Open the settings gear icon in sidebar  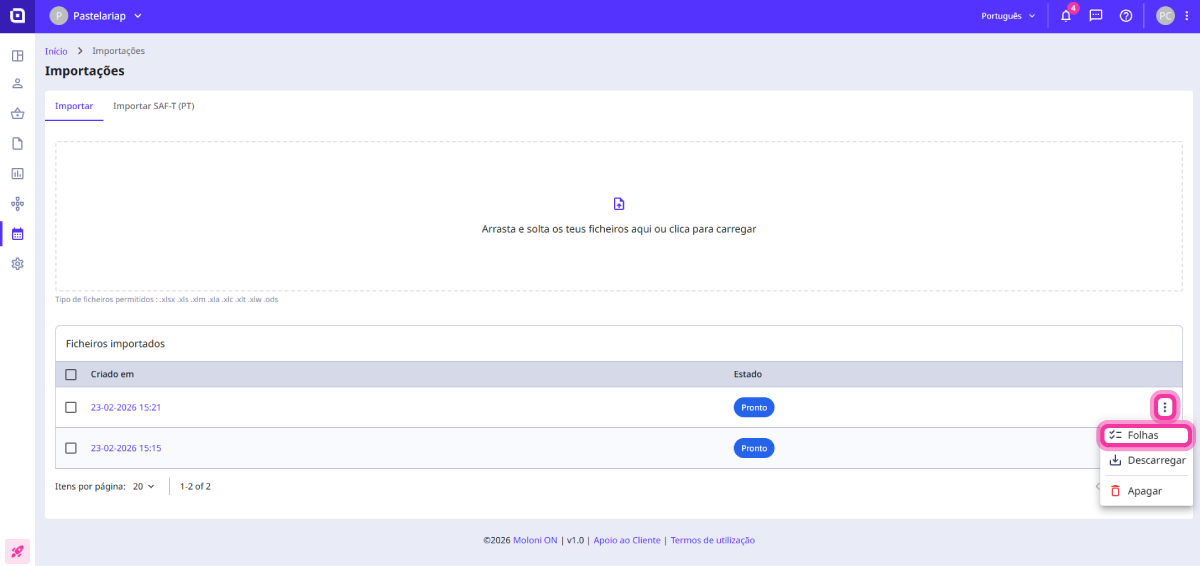17,264
